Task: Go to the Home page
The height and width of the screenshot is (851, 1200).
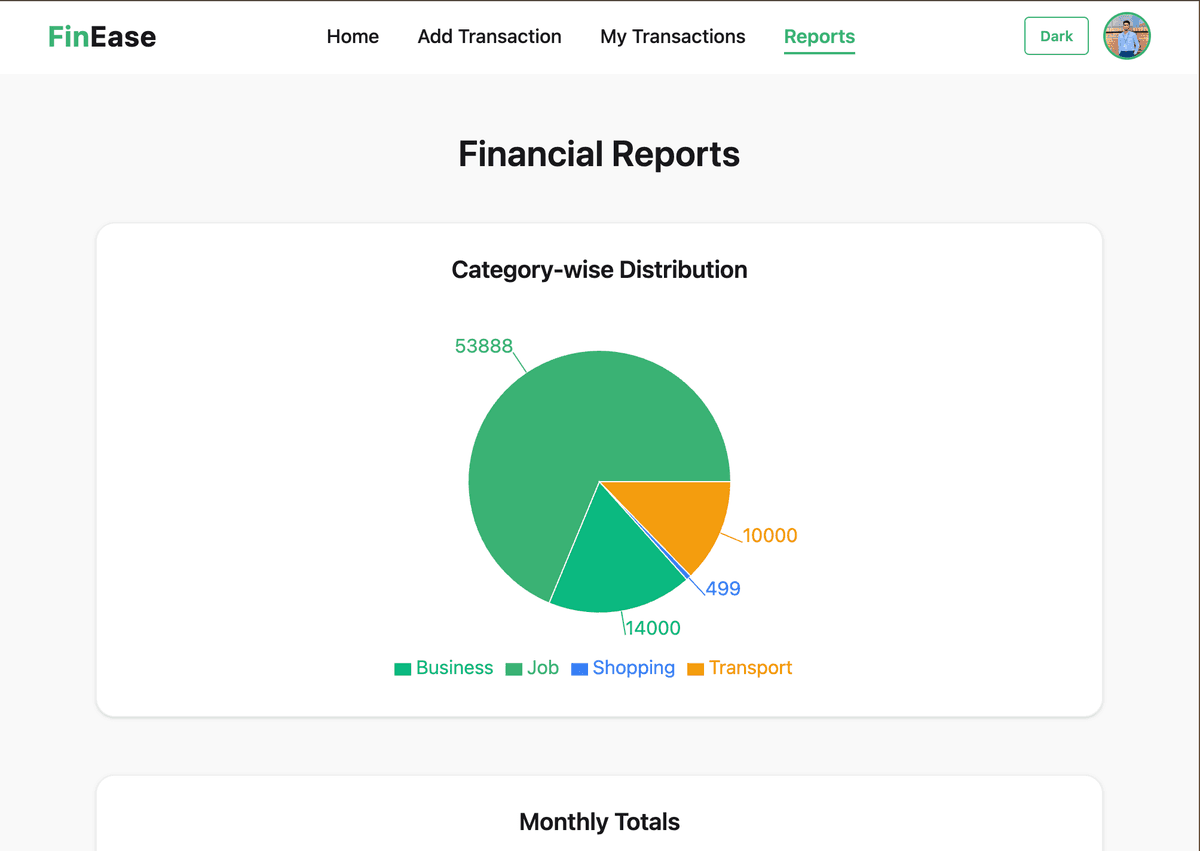Action: [x=353, y=37]
